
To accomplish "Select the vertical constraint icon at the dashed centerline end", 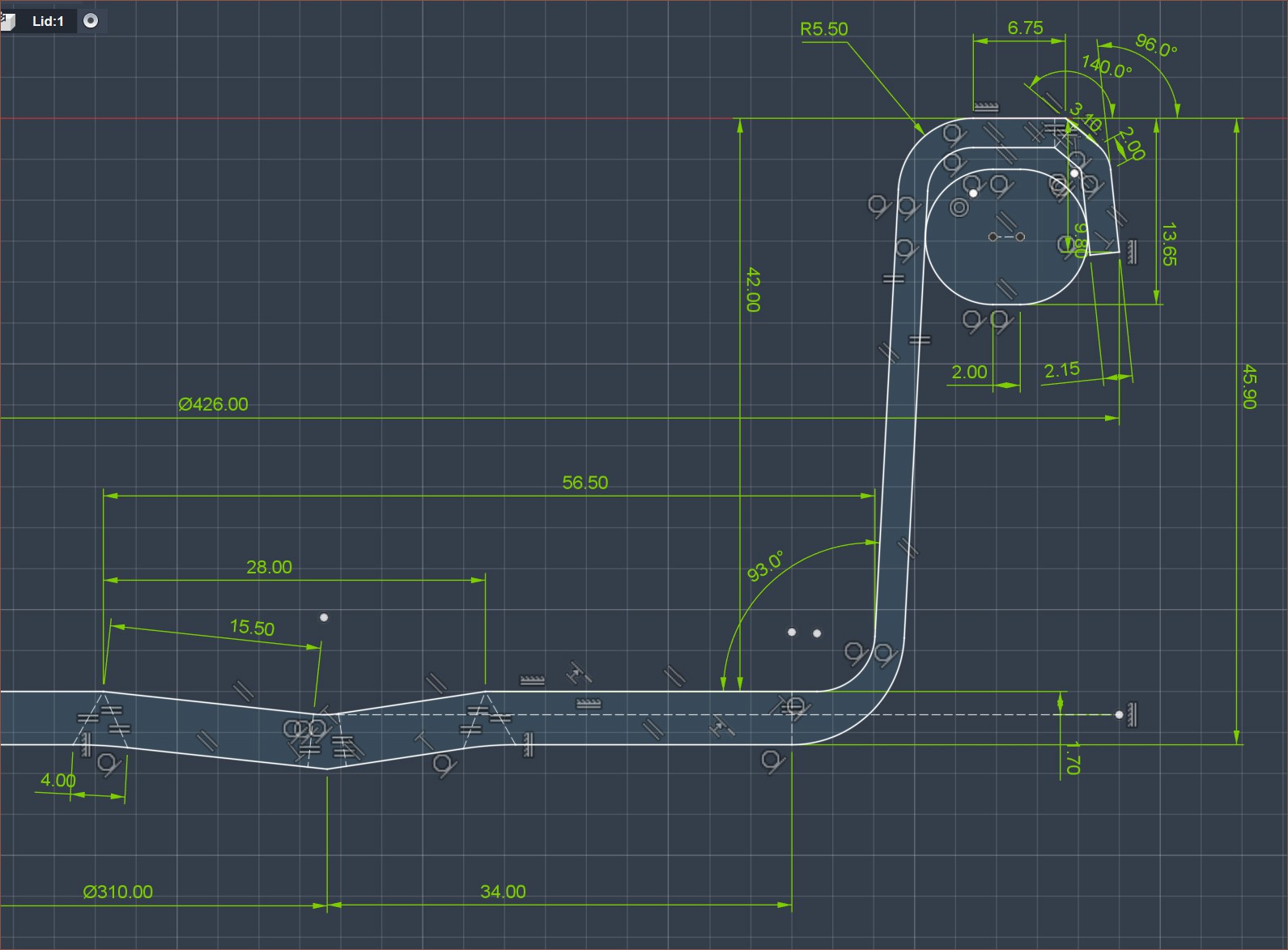I will click(1133, 714).
